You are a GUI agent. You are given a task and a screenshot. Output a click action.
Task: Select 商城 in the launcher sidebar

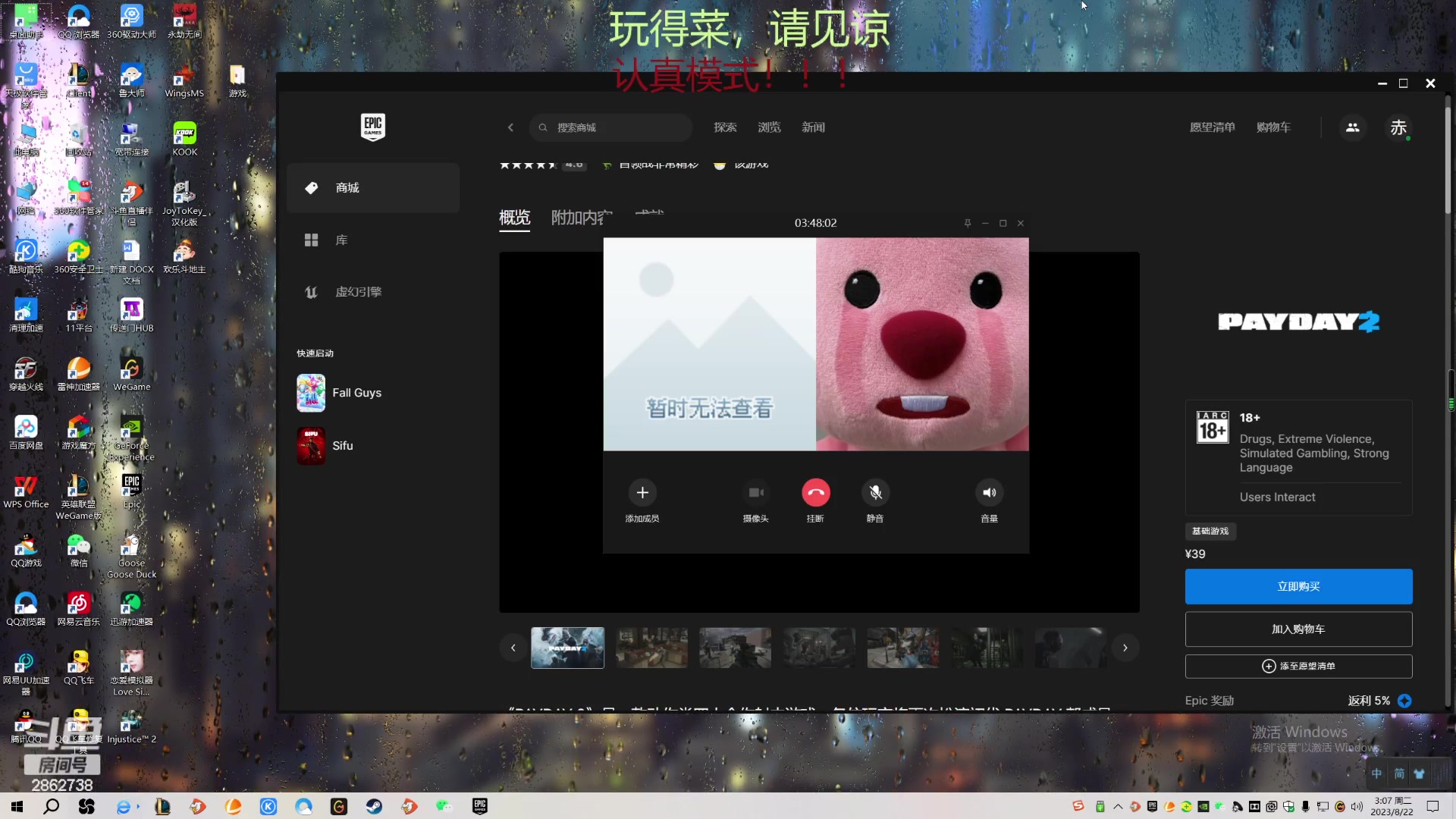point(373,187)
